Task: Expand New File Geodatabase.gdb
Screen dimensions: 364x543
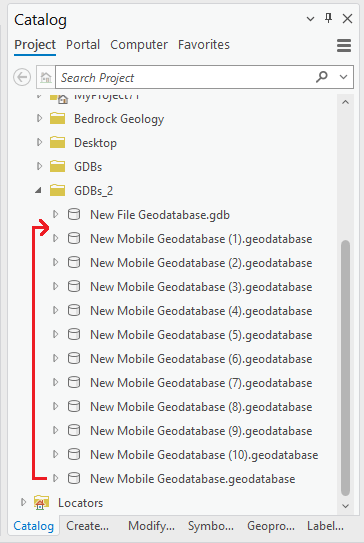Action: (55, 214)
